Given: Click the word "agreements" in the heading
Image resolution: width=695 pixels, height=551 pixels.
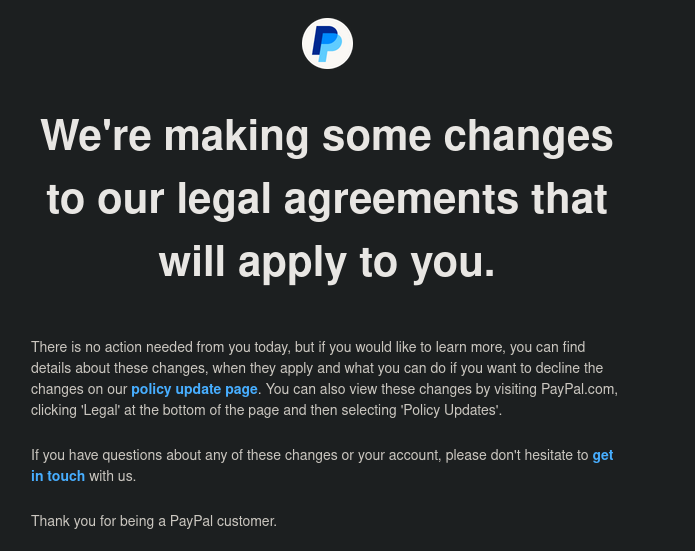Looking at the screenshot, I should coord(401,199).
